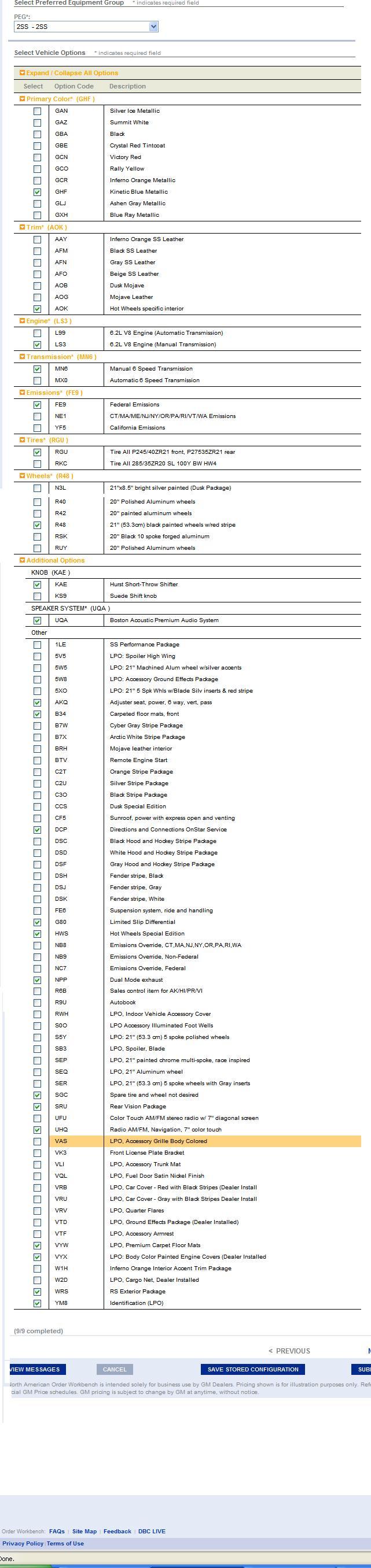Check KS9 Suede Shift knob
Screen dimensions: 371x1568
(37, 596)
